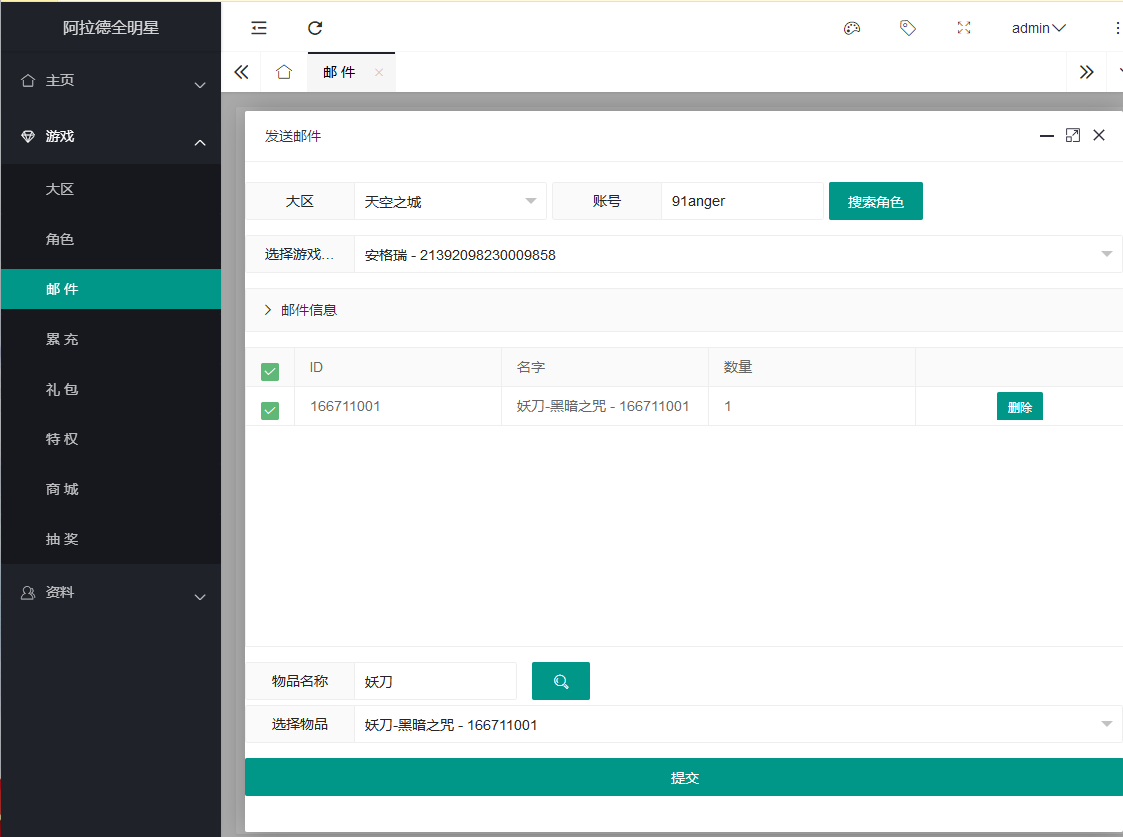Run the item search magnifier next to 妖刀
1123x837 pixels.
560,681
